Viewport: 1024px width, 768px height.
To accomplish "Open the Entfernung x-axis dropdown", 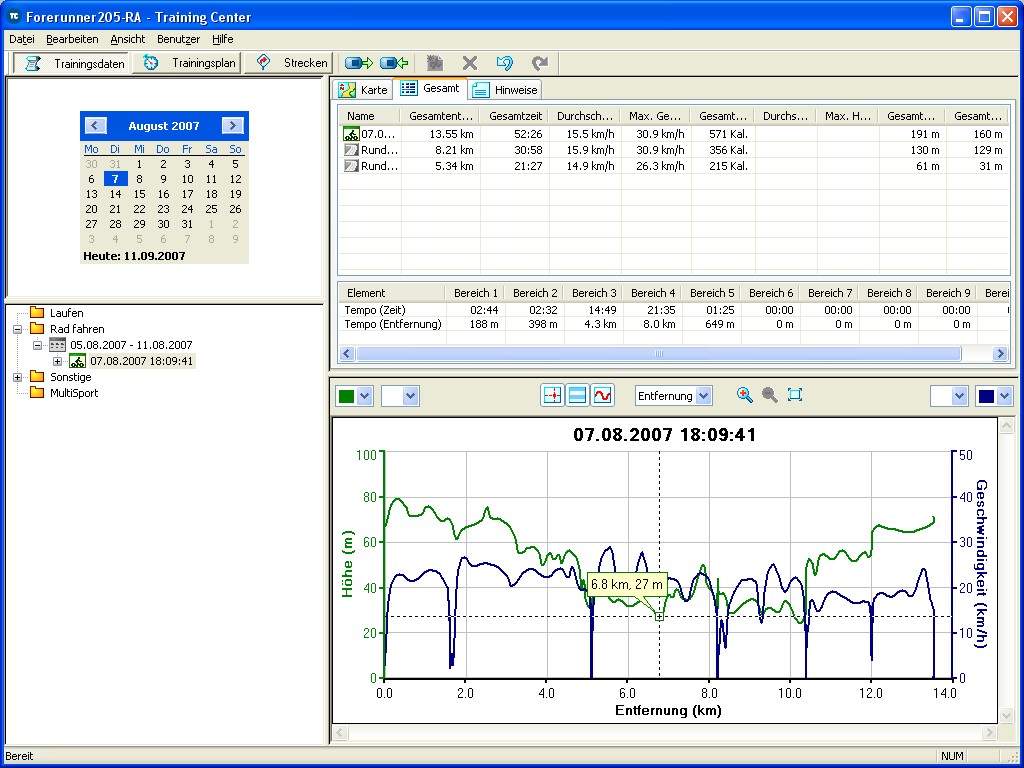I will (703, 396).
